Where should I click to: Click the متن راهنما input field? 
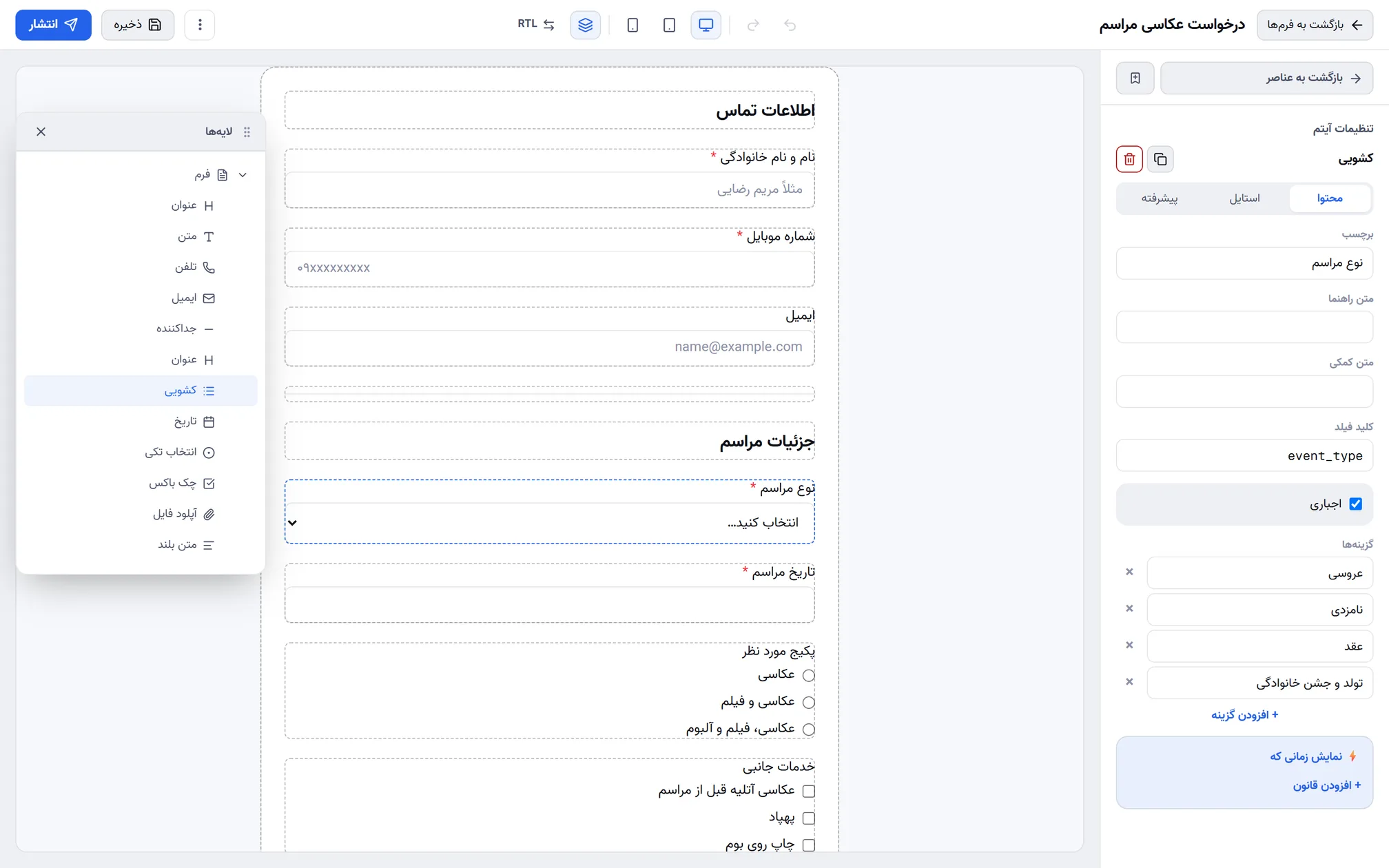[x=1244, y=327]
